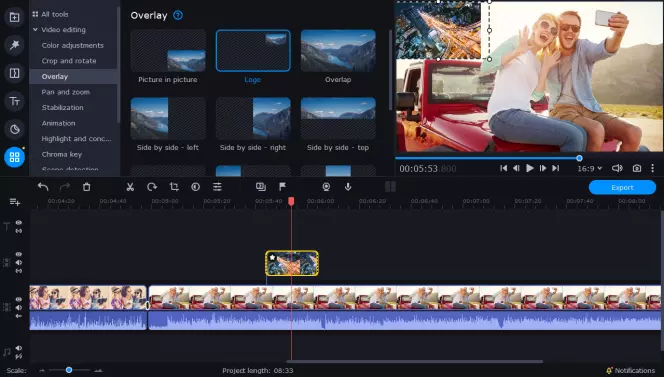Viewport: 664px width, 377px height.
Task: Open Titles panel from sidebar
Action: (14, 101)
